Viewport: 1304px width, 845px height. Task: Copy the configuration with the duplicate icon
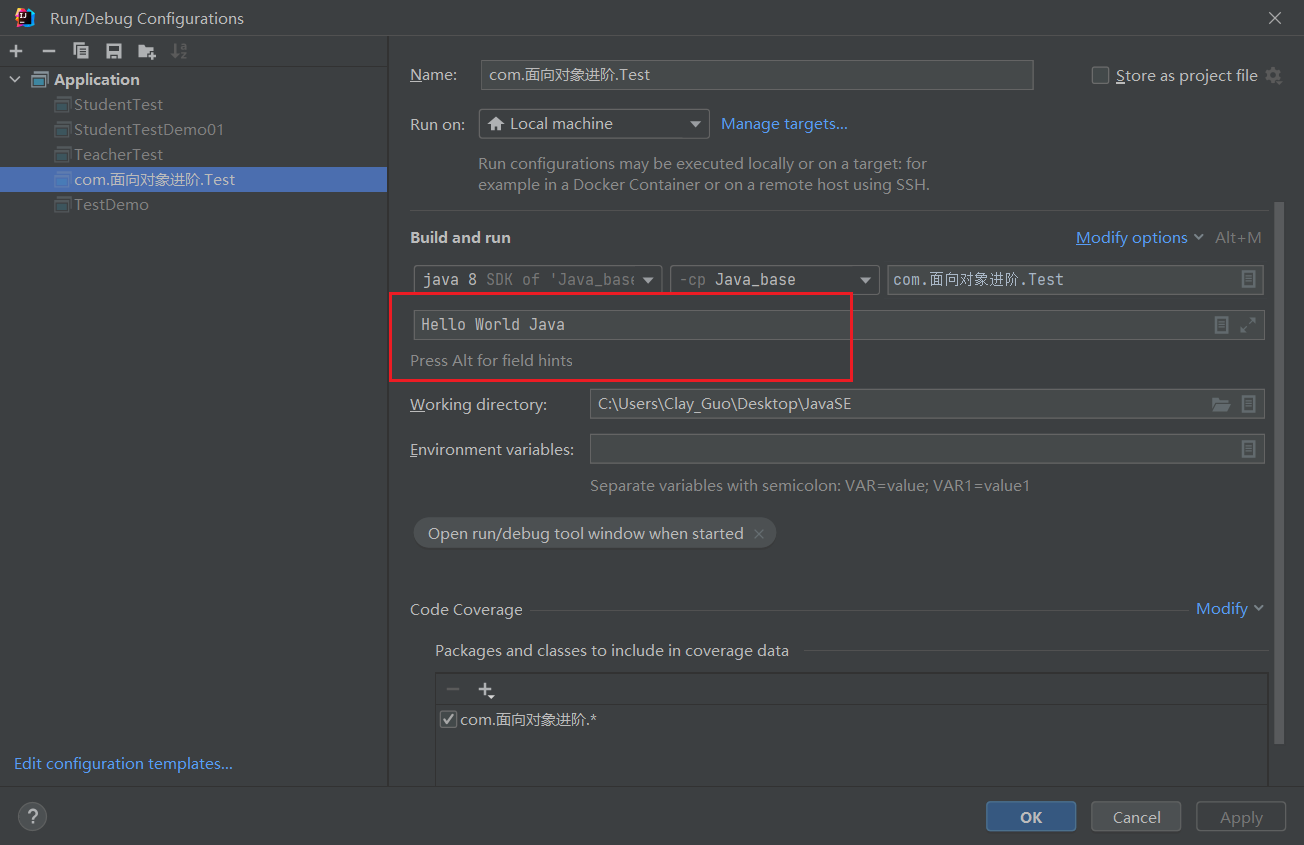tap(81, 51)
